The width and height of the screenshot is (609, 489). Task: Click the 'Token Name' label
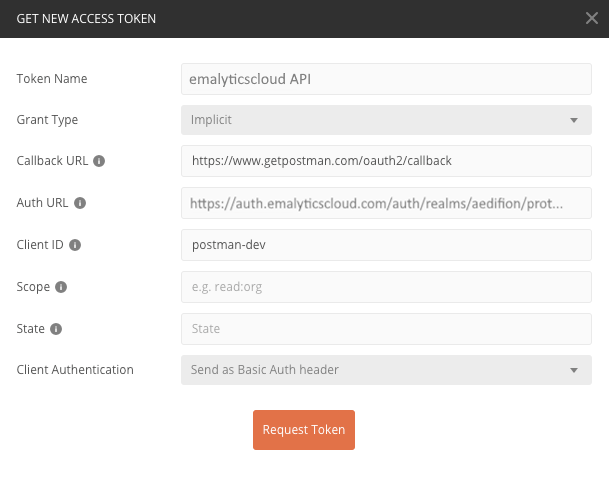point(52,78)
